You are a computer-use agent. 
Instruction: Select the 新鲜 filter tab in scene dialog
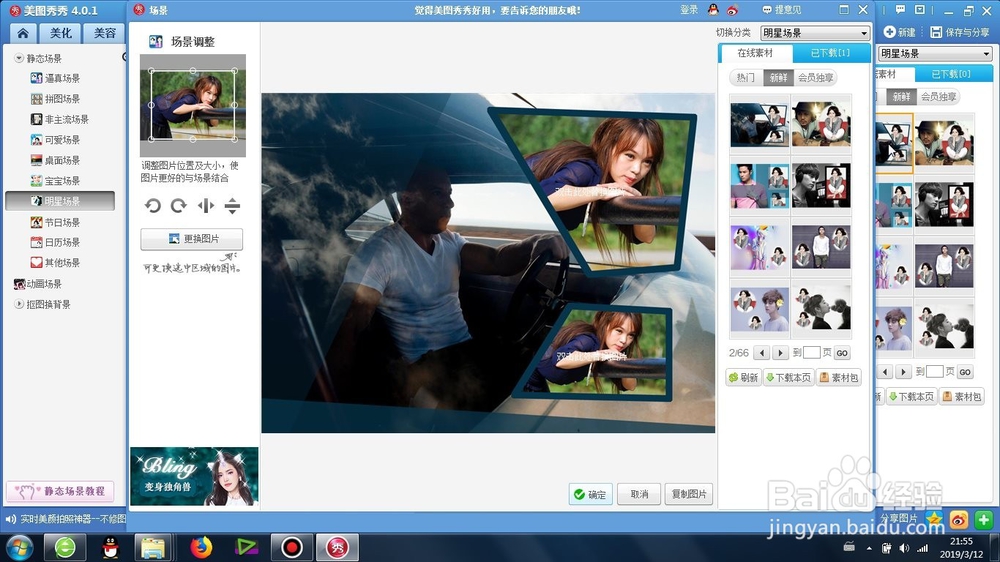point(778,78)
